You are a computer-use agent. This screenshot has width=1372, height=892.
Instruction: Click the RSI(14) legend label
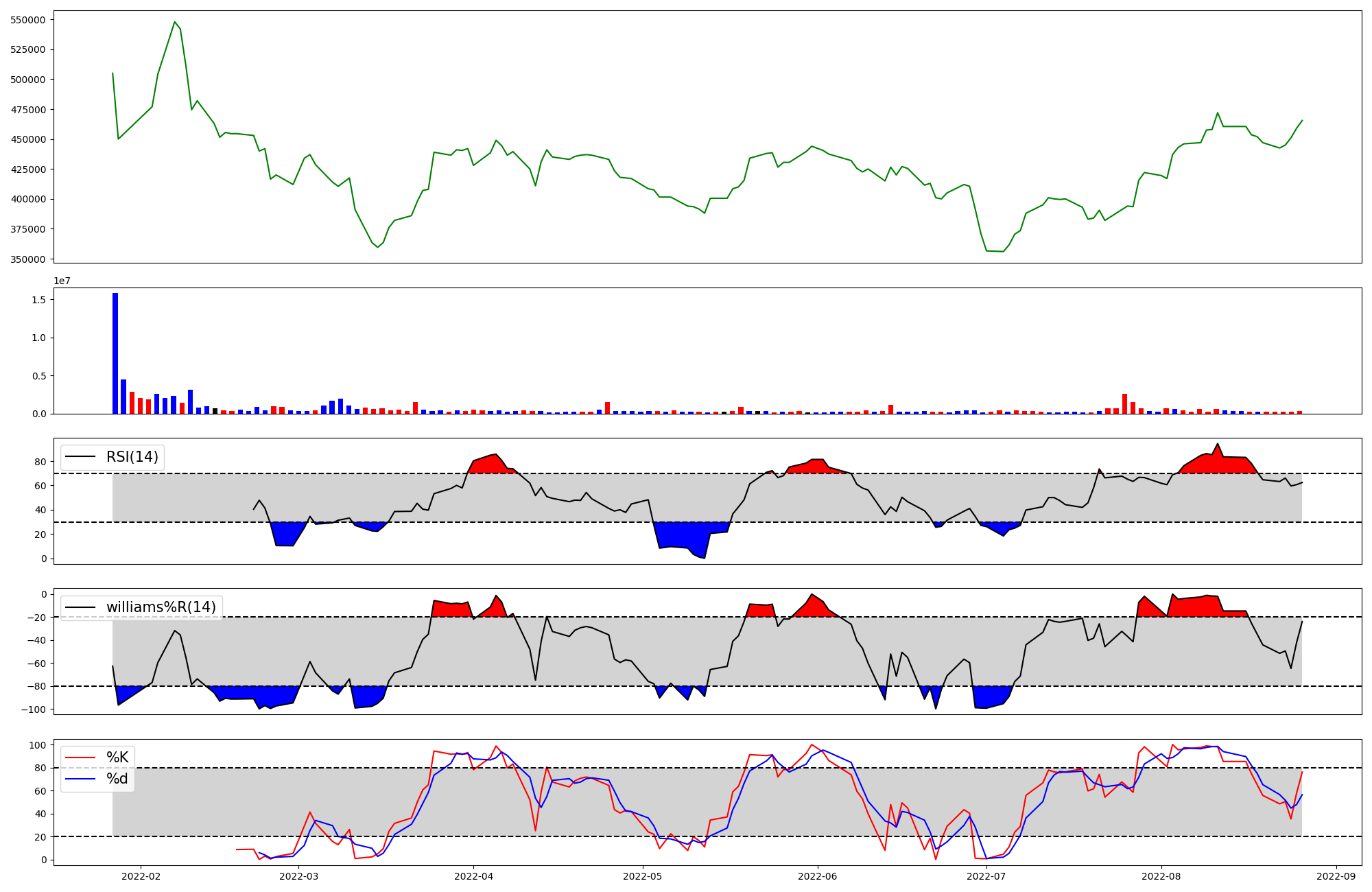[x=132, y=457]
